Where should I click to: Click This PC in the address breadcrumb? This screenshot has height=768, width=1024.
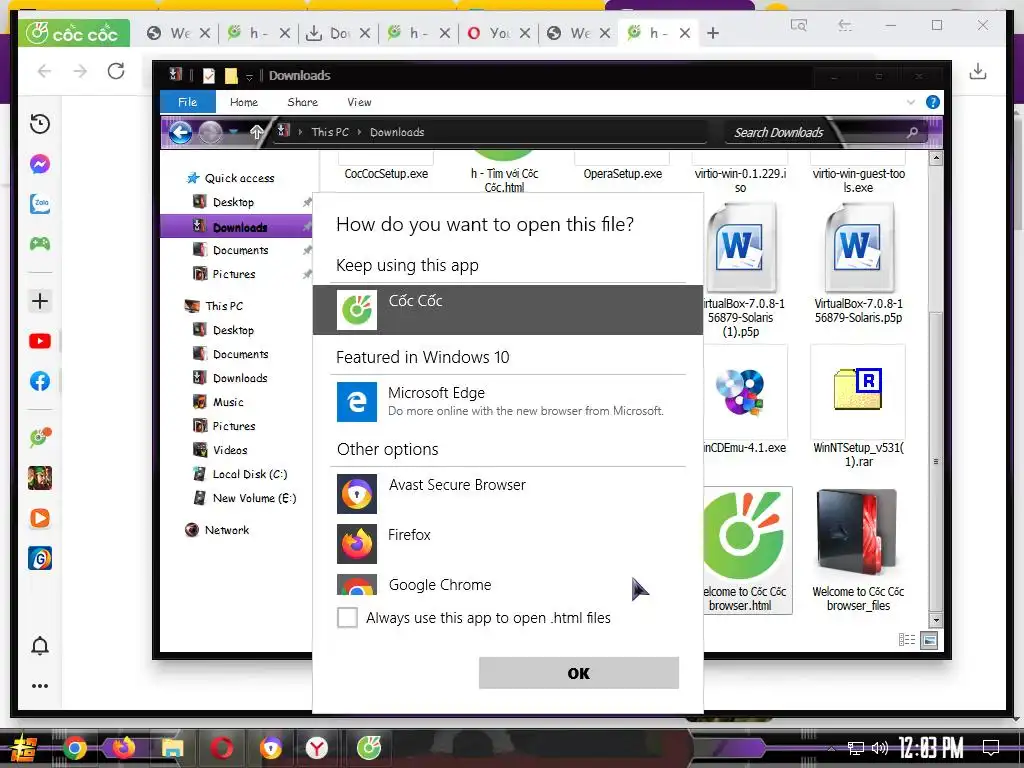point(330,132)
